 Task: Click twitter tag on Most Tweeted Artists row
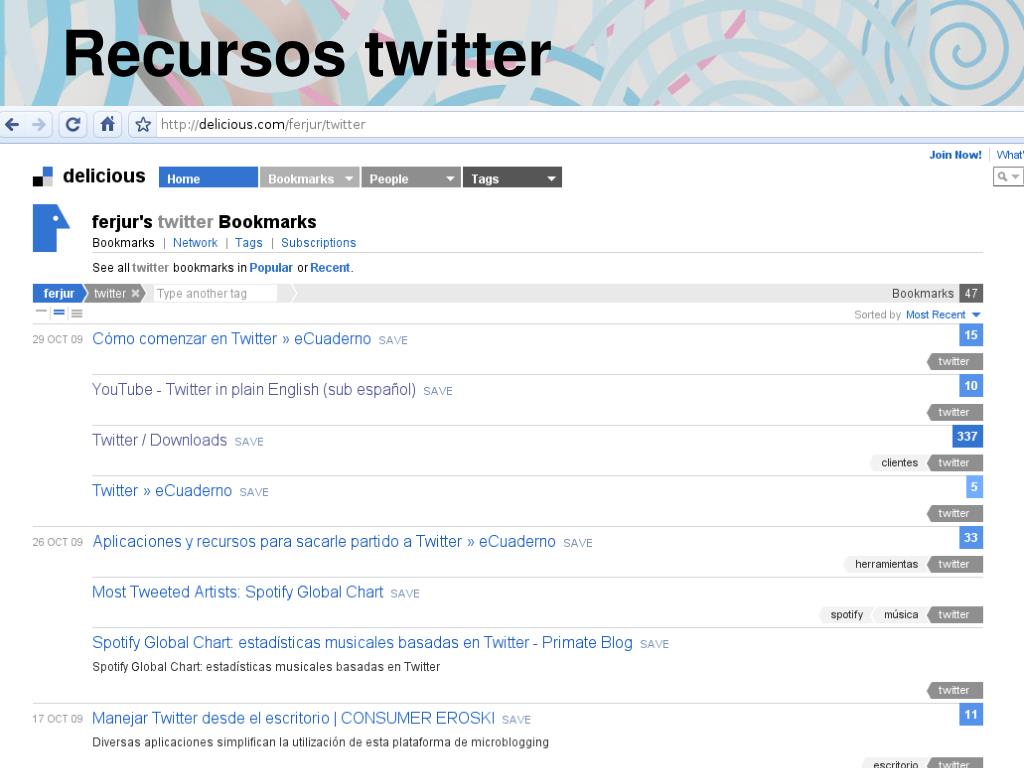pyautogui.click(x=955, y=615)
